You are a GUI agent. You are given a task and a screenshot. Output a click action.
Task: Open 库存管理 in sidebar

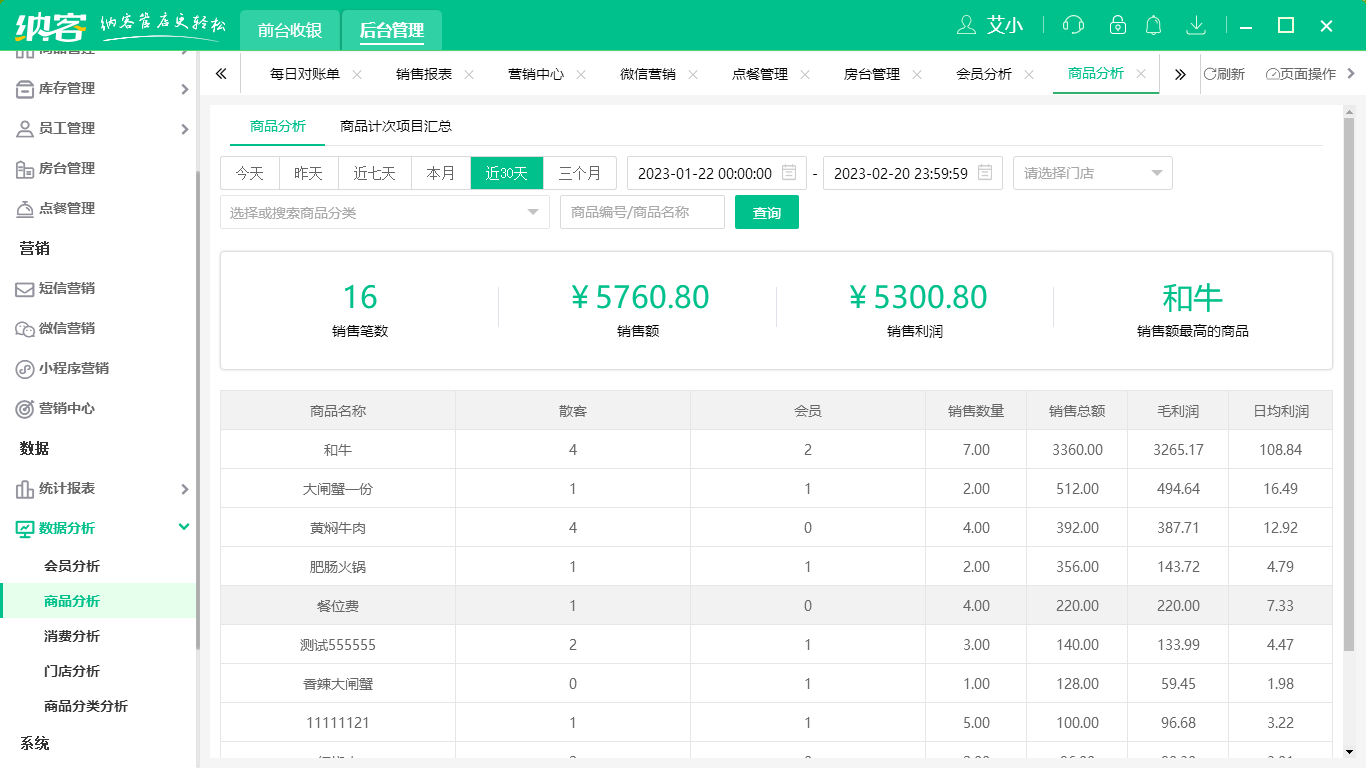67,88
